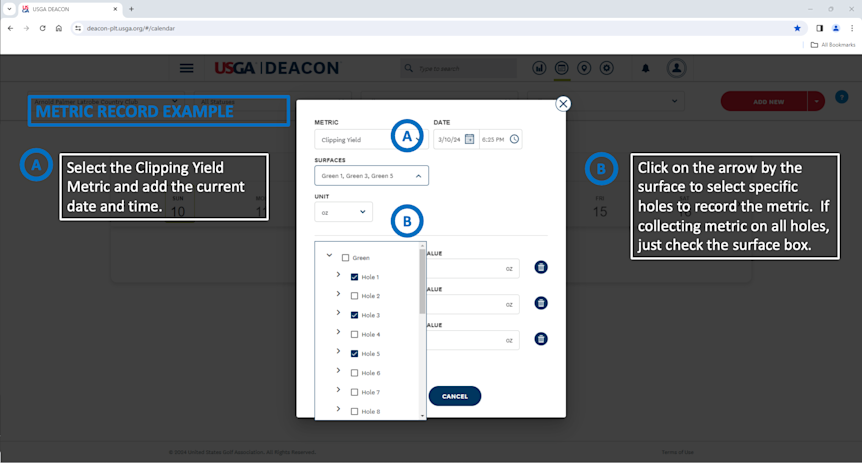Check the Hole 6 checkbox
862x463 pixels.
(354, 373)
